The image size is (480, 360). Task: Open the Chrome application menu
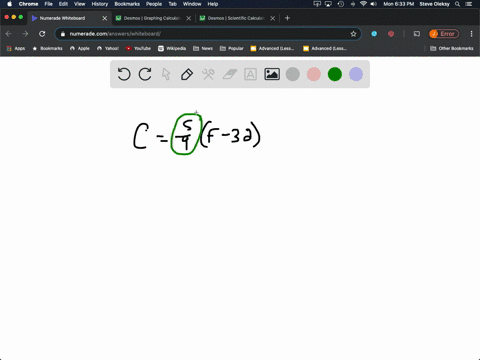29,4
